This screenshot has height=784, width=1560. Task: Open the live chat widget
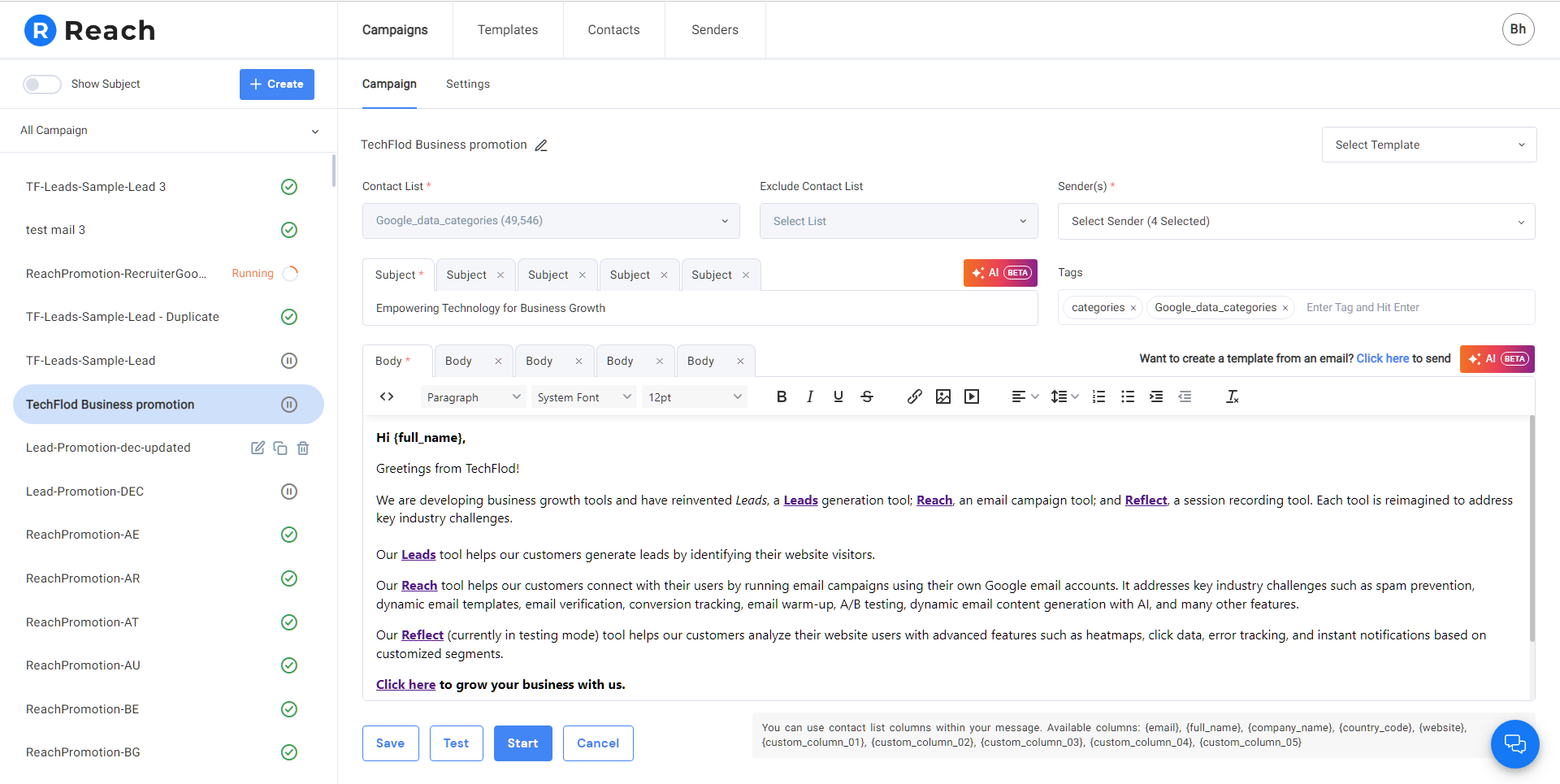(1514, 743)
